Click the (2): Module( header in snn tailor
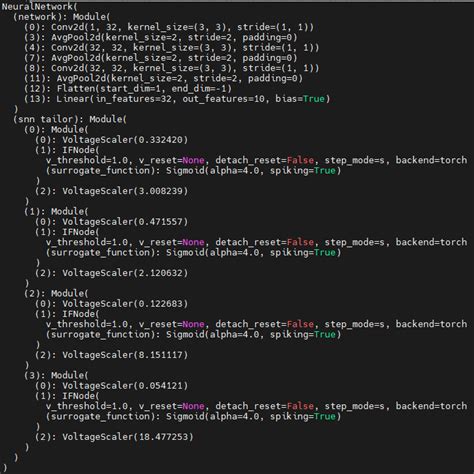This screenshot has width=474, height=474. click(56, 293)
